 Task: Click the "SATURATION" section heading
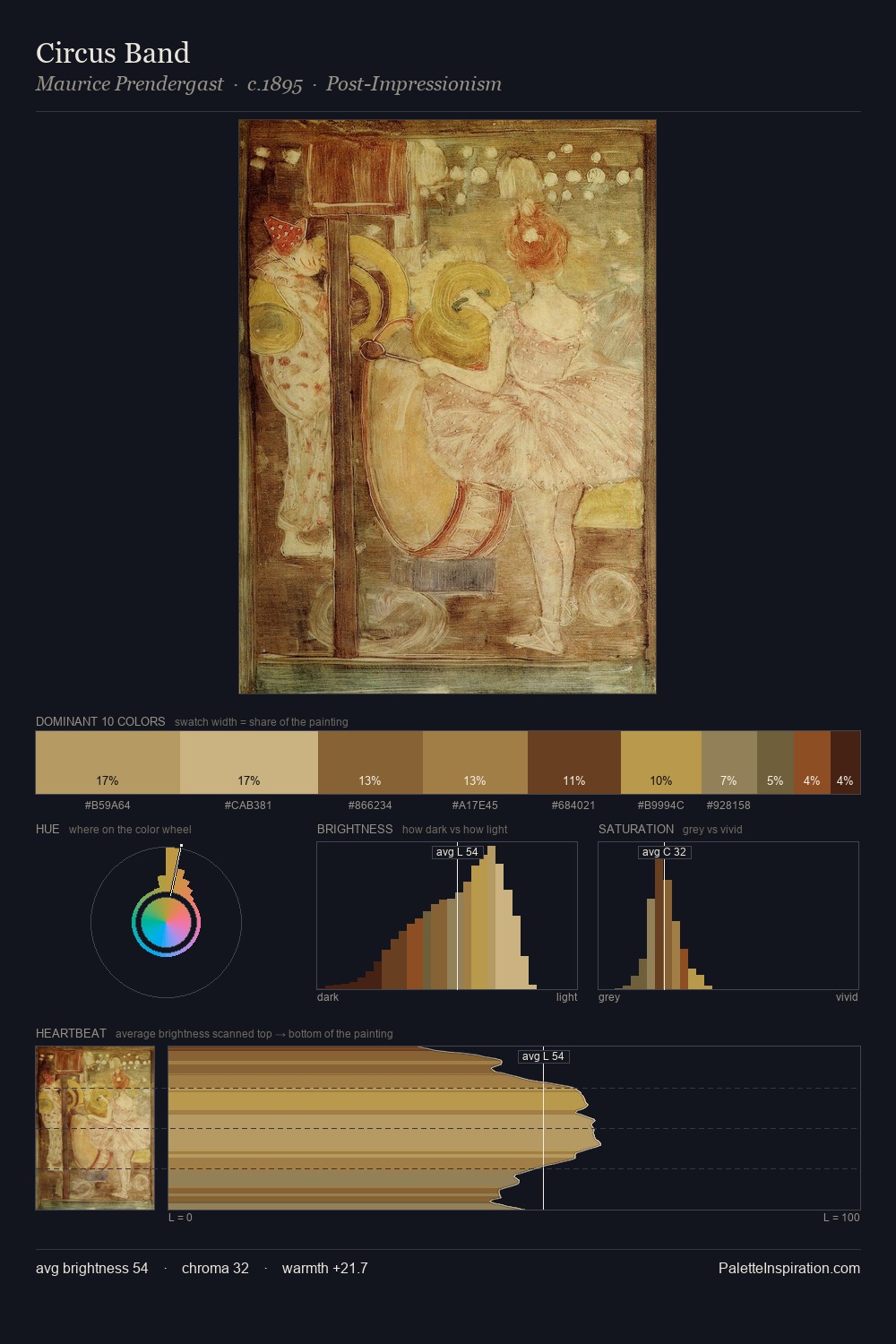pyautogui.click(x=636, y=829)
